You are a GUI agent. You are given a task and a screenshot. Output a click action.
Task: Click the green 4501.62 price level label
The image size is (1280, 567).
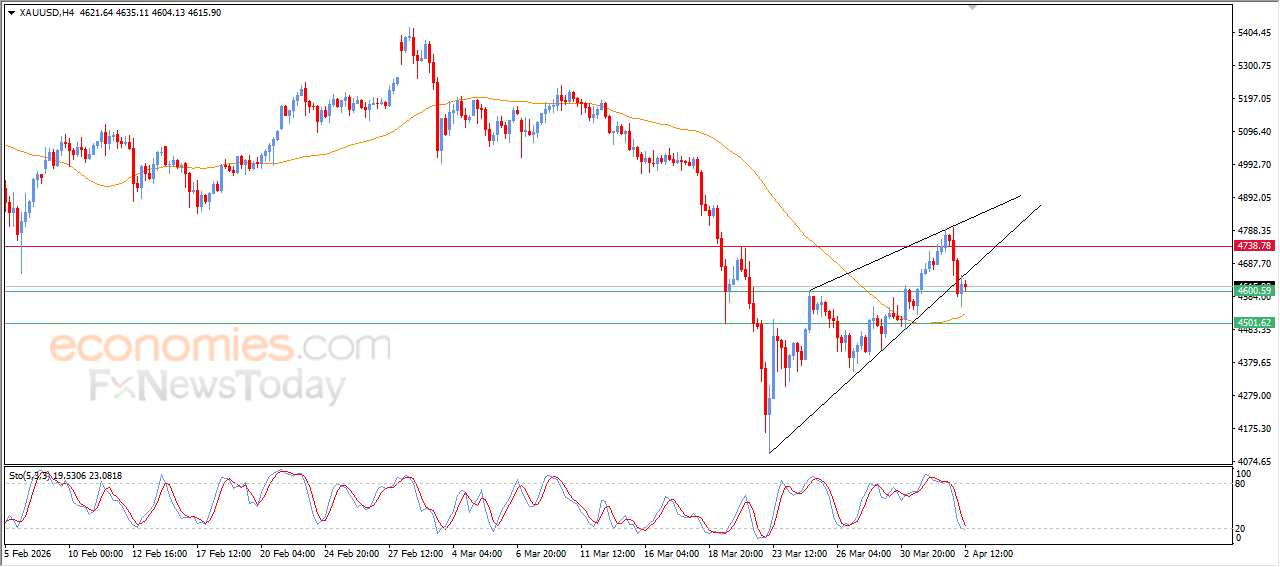pyautogui.click(x=1254, y=323)
